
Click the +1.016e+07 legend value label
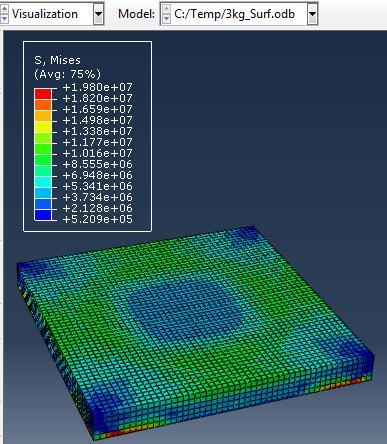(97, 153)
